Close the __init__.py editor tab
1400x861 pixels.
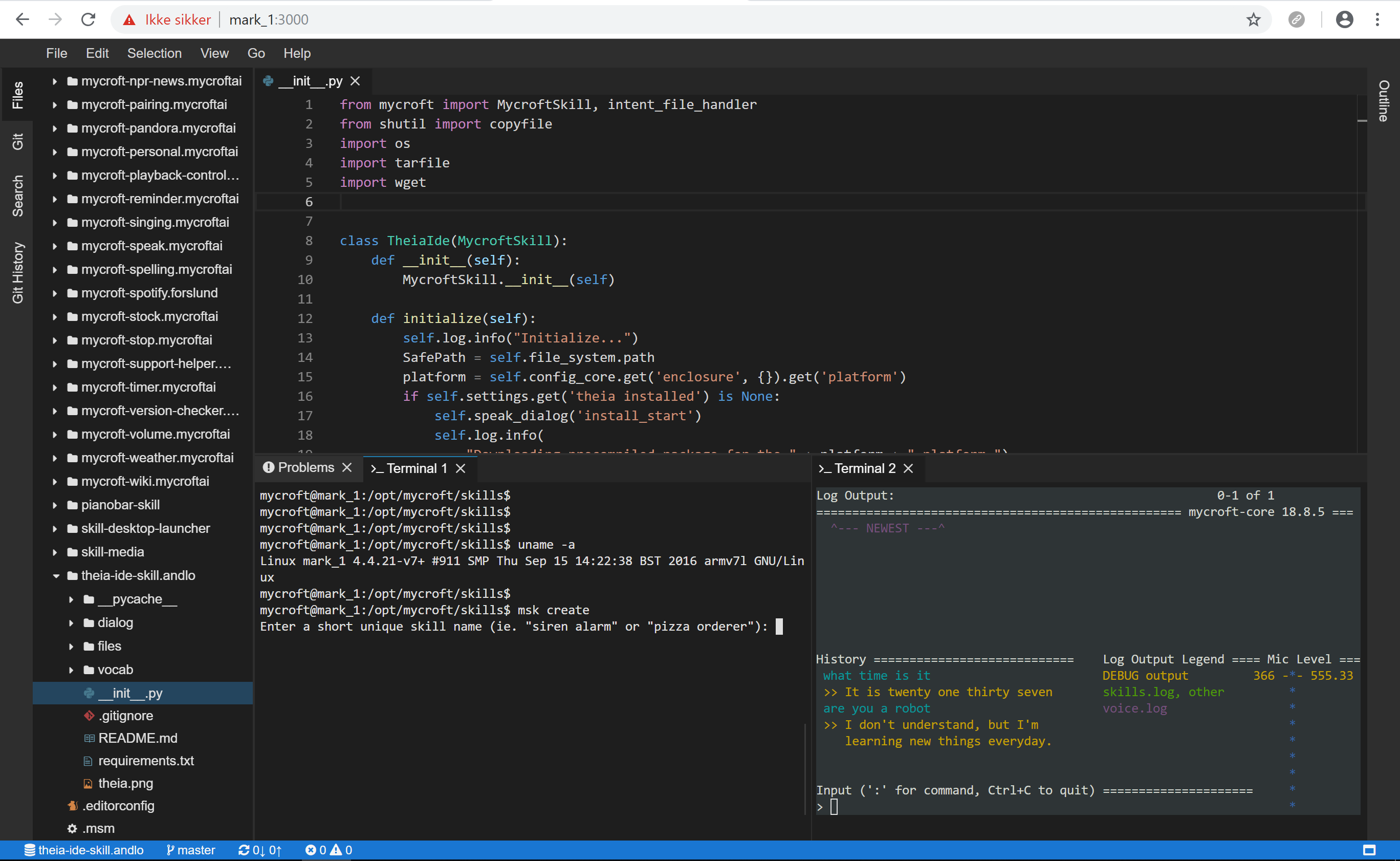pos(355,81)
